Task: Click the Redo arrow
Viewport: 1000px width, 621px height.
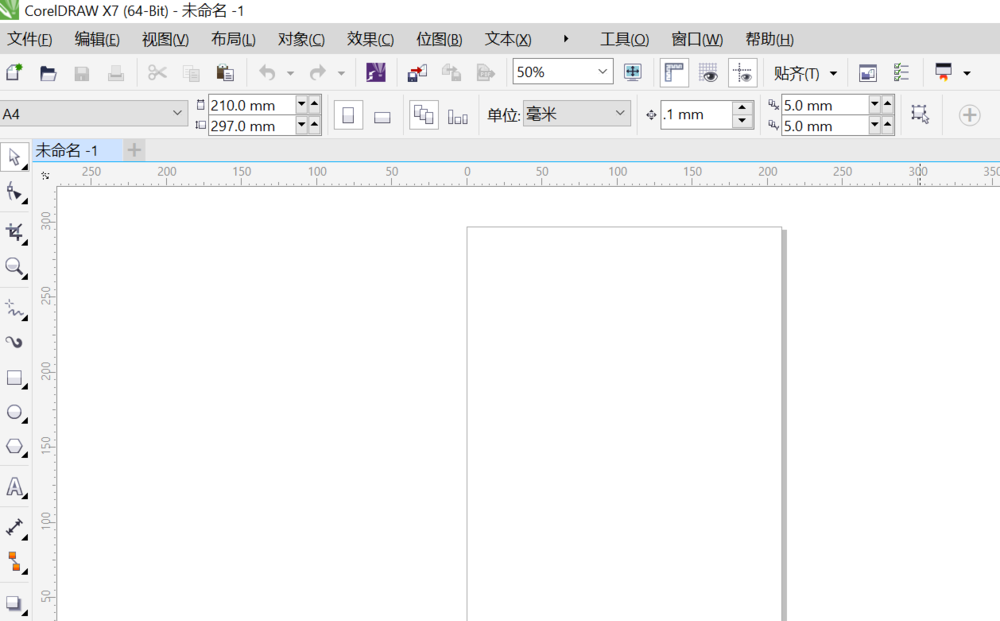Action: click(x=318, y=73)
